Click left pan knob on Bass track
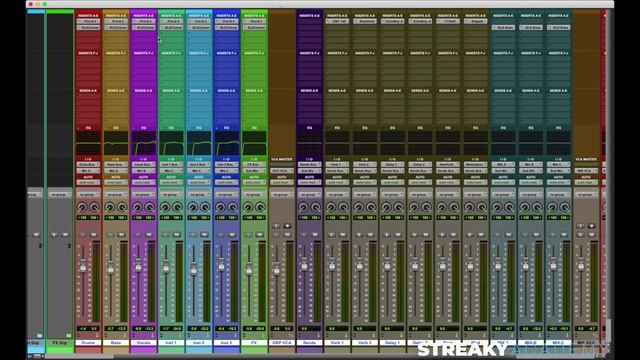Screen dimensions: 640x360 [x=110, y=207]
